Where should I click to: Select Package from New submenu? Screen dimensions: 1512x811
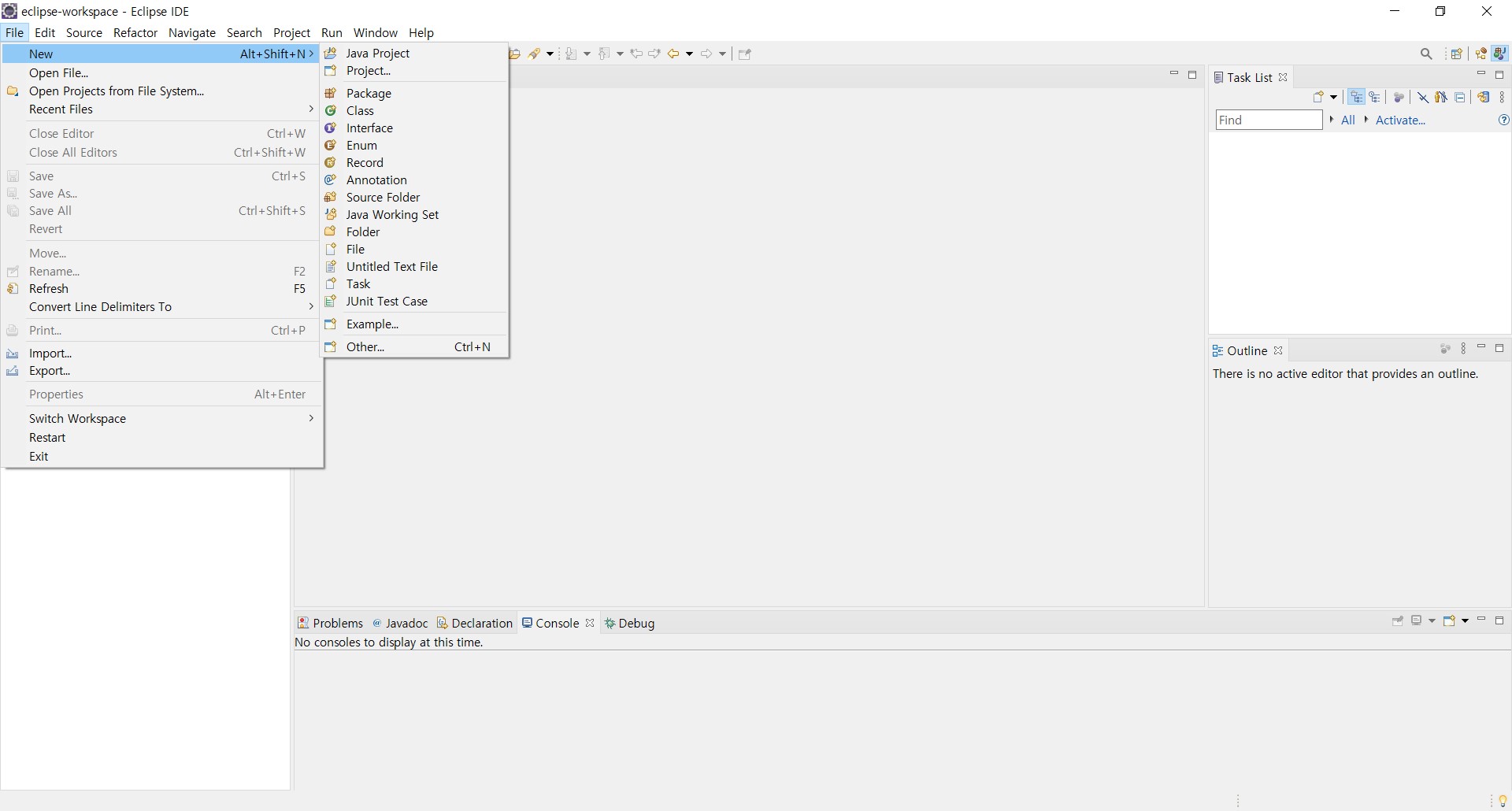[414, 94]
